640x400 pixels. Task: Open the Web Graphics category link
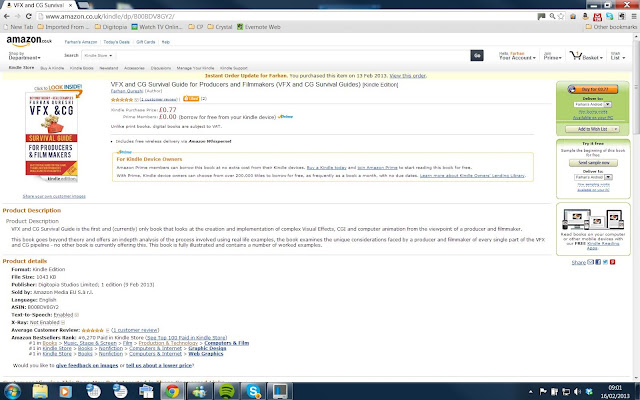pos(206,353)
